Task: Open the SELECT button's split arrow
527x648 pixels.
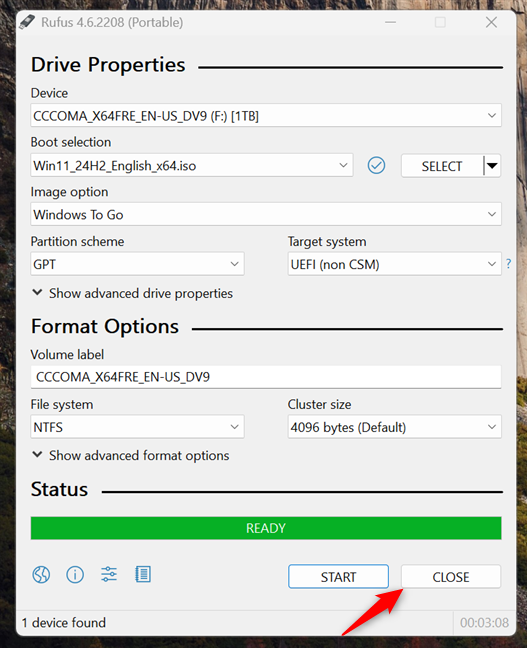Action: (492, 166)
